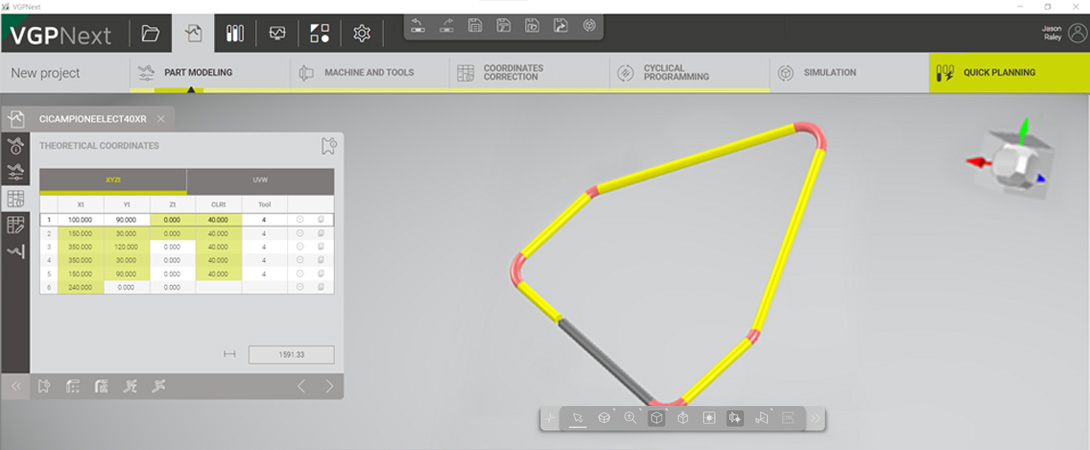Select the pointer tool in viewport toolbar

578,418
